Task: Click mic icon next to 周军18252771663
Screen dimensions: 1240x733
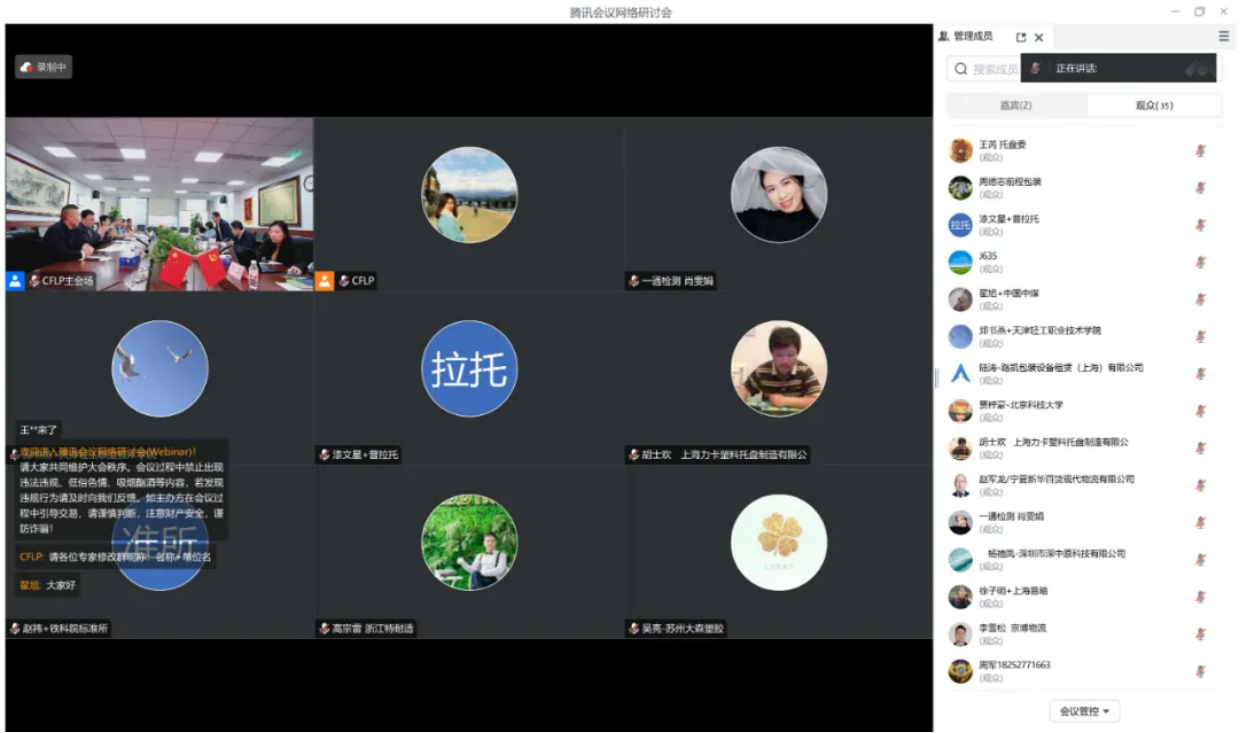Action: (1200, 671)
